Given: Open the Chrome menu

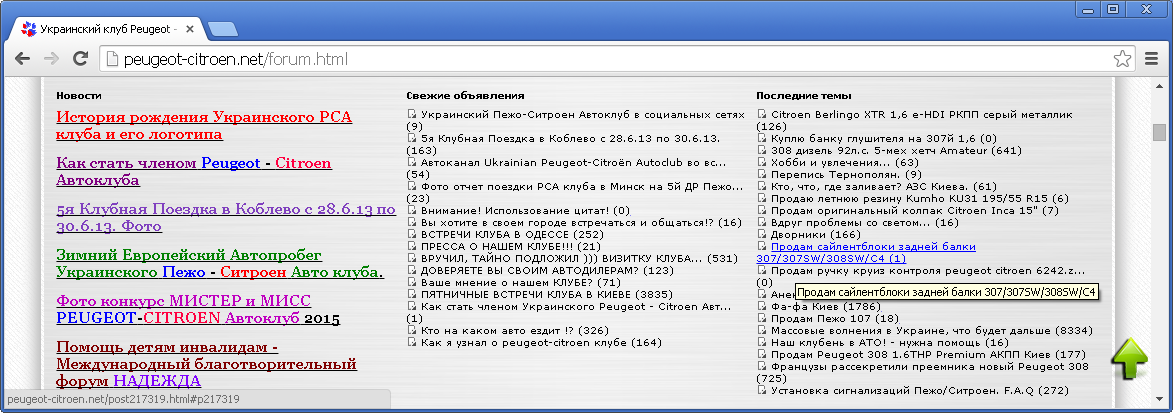Looking at the screenshot, I should [x=1152, y=58].
